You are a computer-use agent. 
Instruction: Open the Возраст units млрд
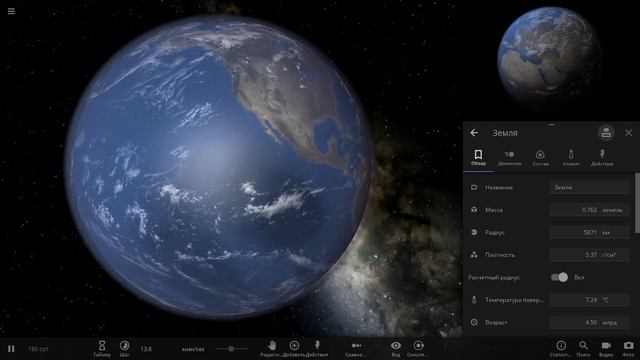click(609, 322)
